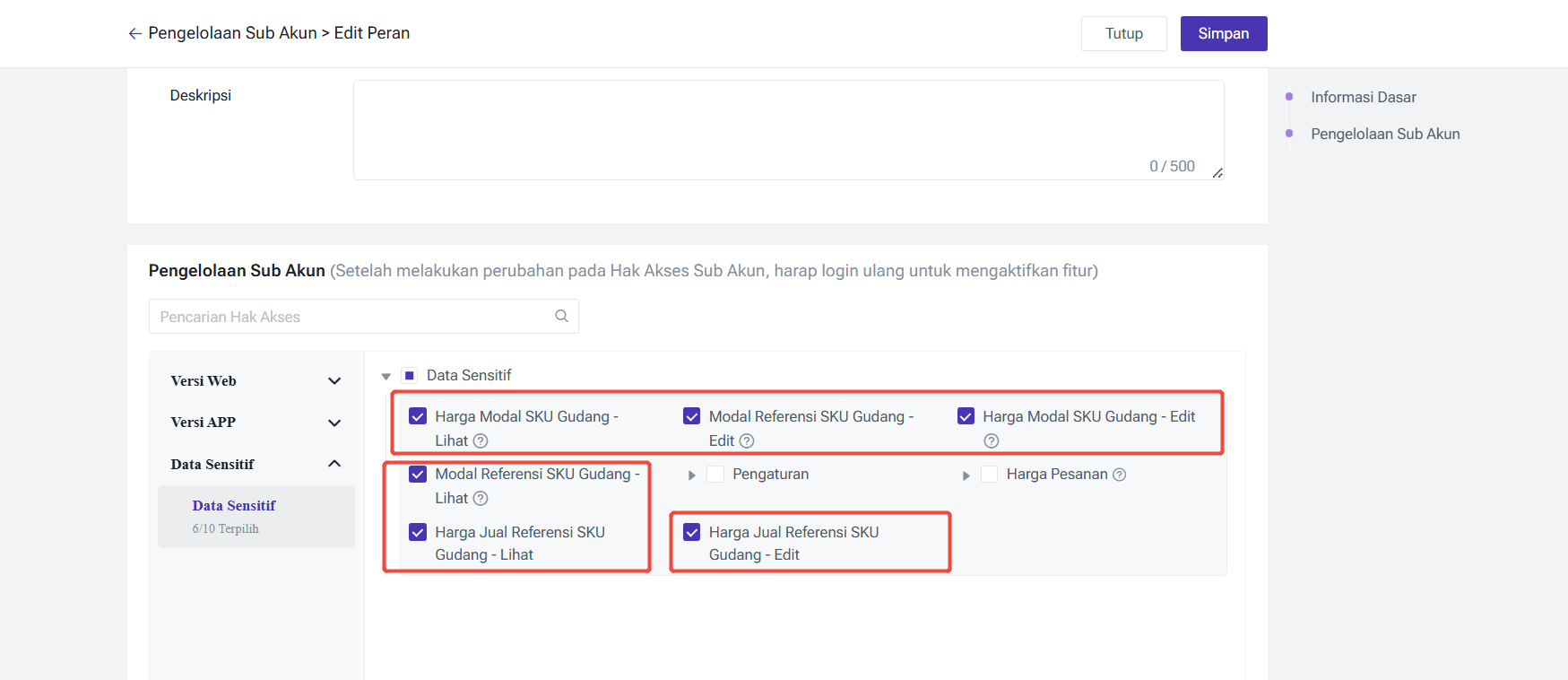Image resolution: width=1568 pixels, height=680 pixels.
Task: Click the Tutup button
Action: pyautogui.click(x=1124, y=33)
